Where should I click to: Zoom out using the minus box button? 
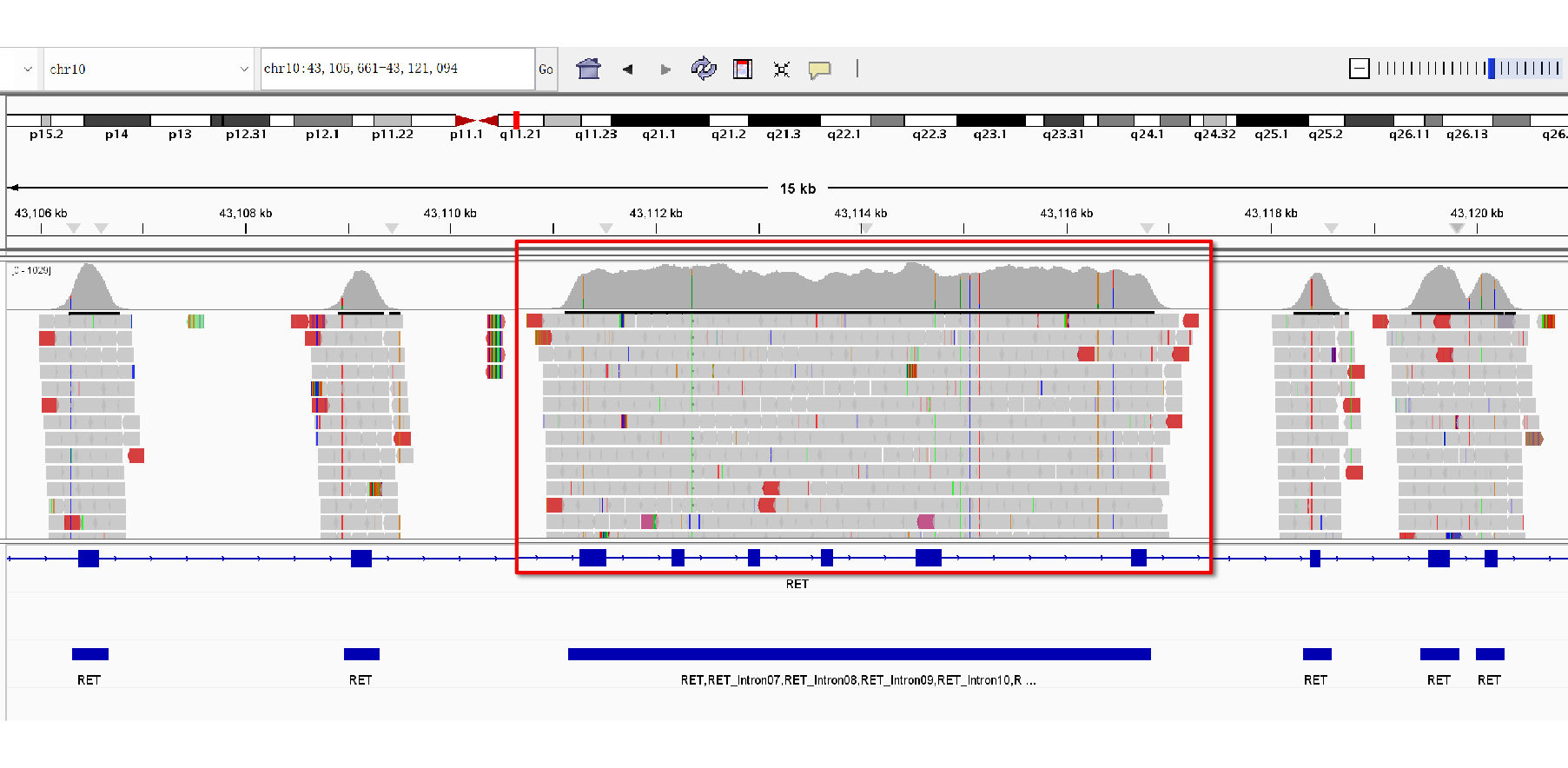click(x=1360, y=69)
